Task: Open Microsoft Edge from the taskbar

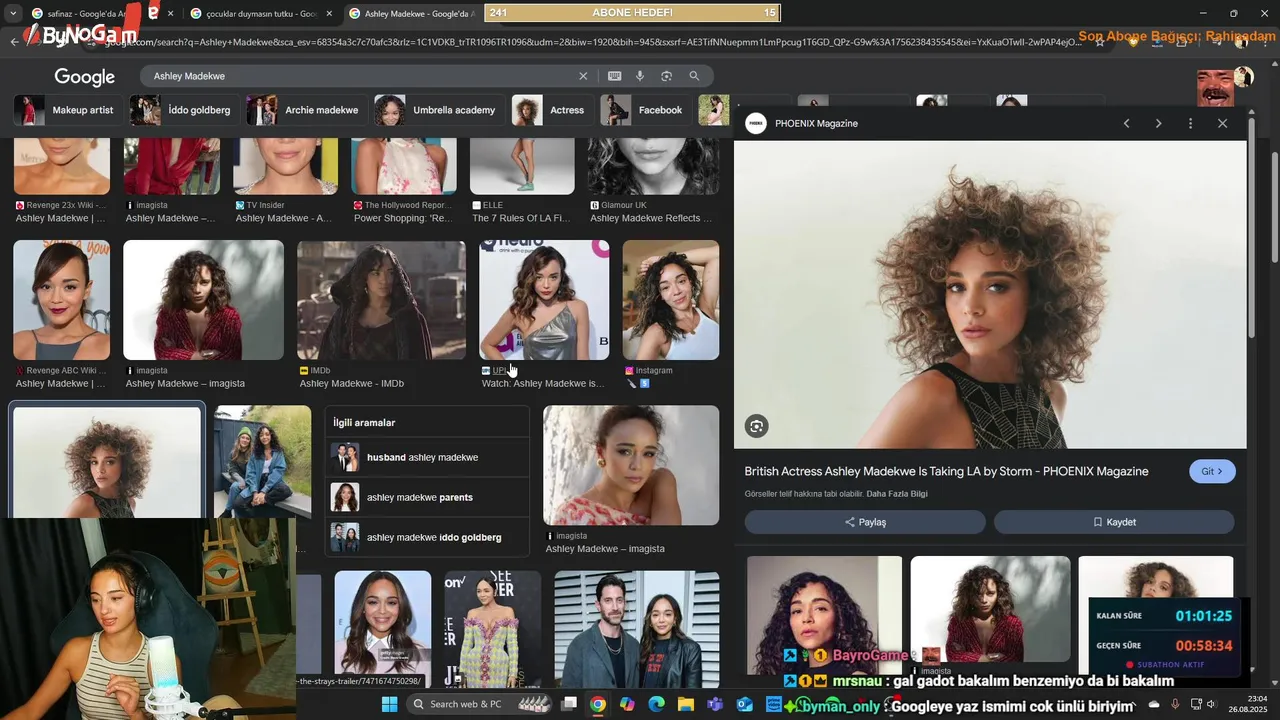Action: pos(656,704)
